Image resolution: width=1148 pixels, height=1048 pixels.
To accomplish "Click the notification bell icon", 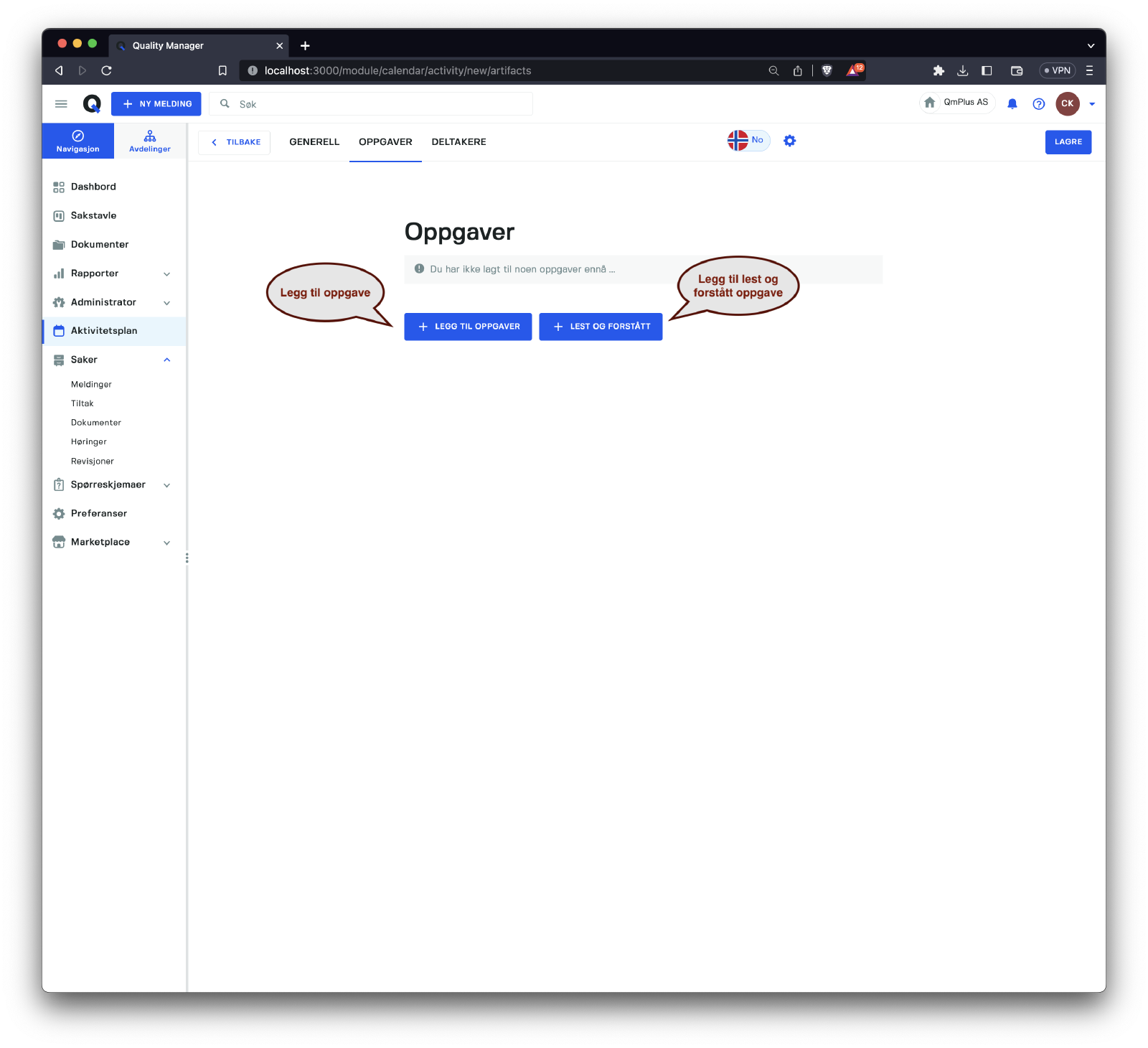I will click(x=1012, y=104).
